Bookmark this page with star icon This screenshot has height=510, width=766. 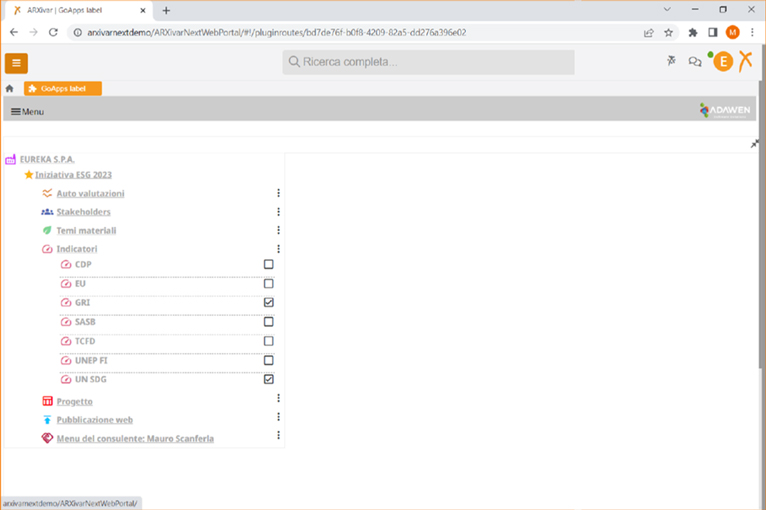[668, 32]
